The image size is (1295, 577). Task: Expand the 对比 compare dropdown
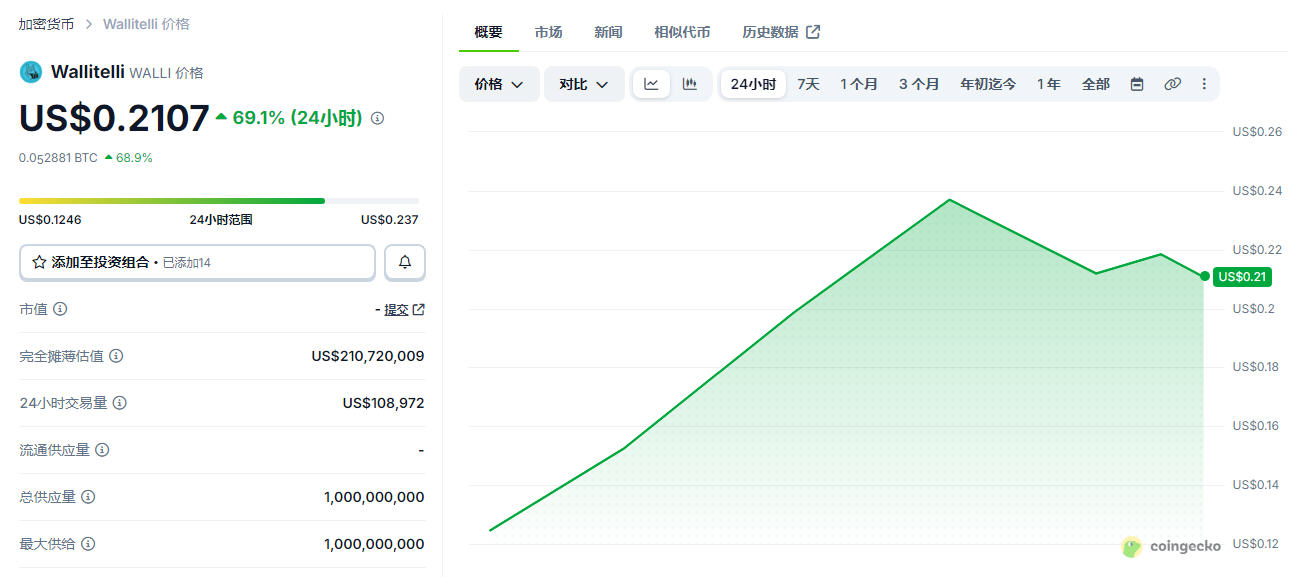tap(584, 84)
